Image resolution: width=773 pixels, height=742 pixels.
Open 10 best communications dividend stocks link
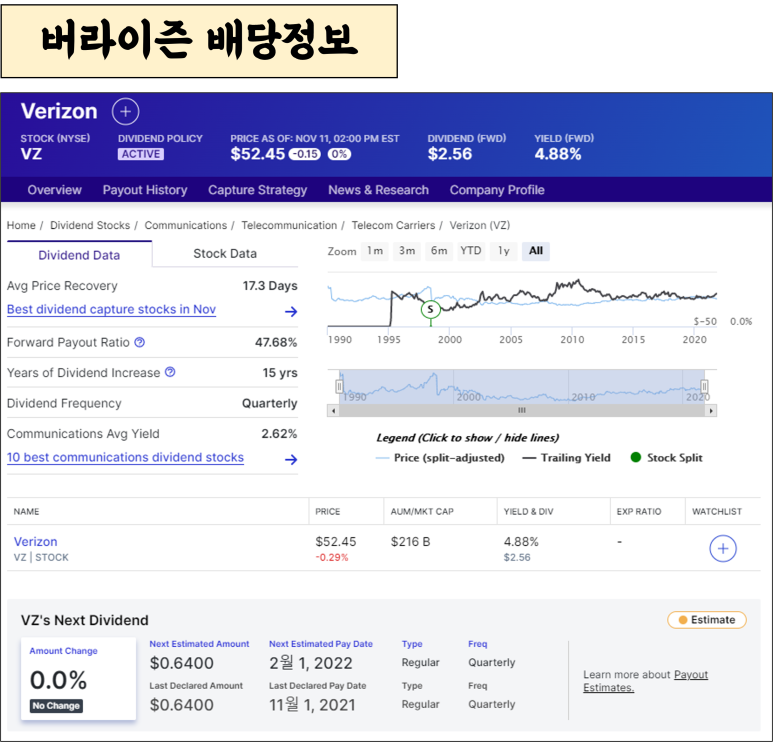[x=125, y=457]
